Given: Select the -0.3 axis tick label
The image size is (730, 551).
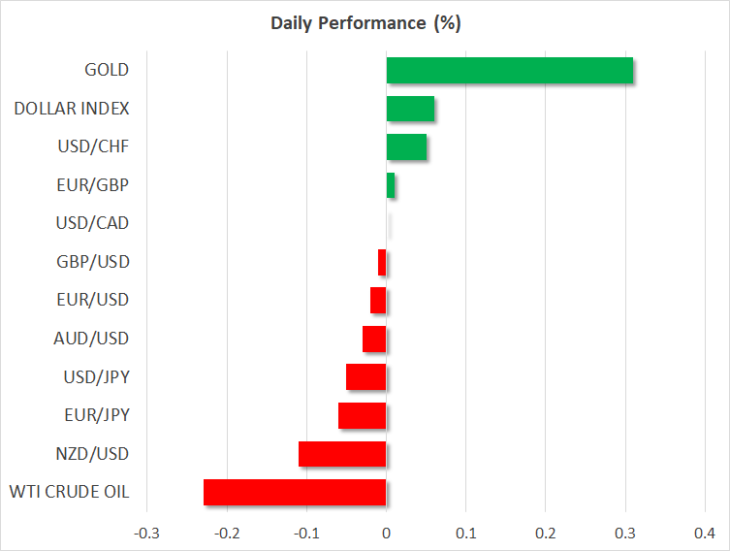Looking at the screenshot, I should coord(147,533).
